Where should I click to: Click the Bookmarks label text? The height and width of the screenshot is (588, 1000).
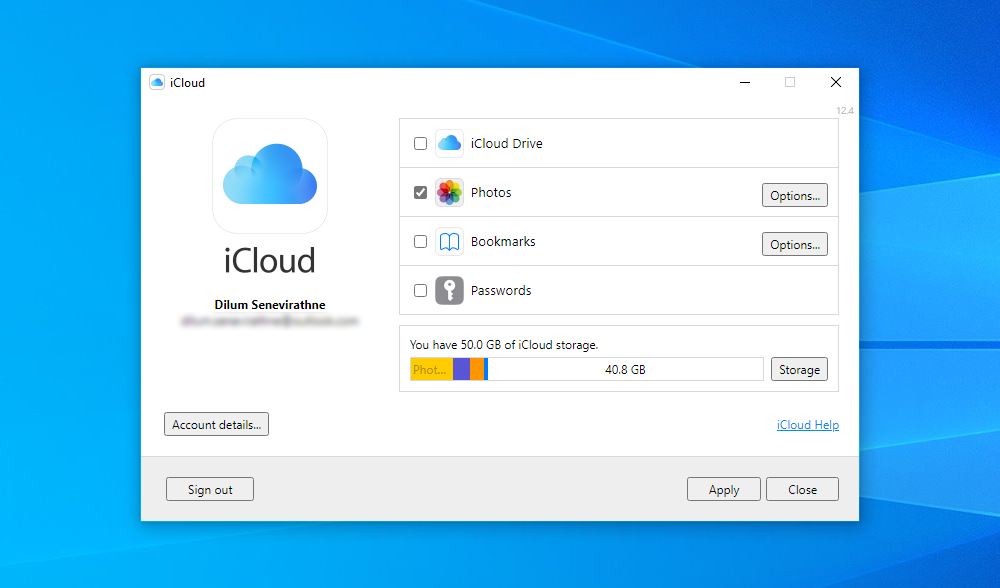click(x=503, y=242)
